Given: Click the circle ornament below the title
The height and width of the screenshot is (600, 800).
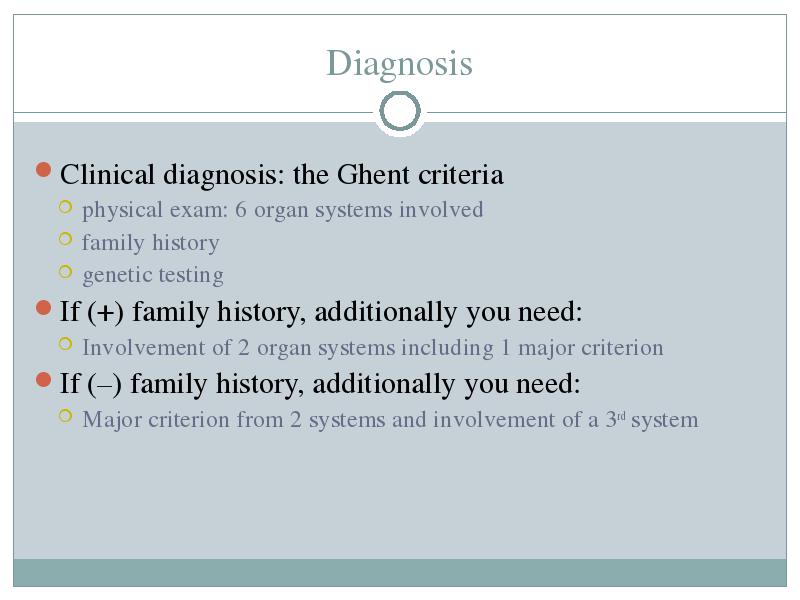Looking at the screenshot, I should click(400, 111).
